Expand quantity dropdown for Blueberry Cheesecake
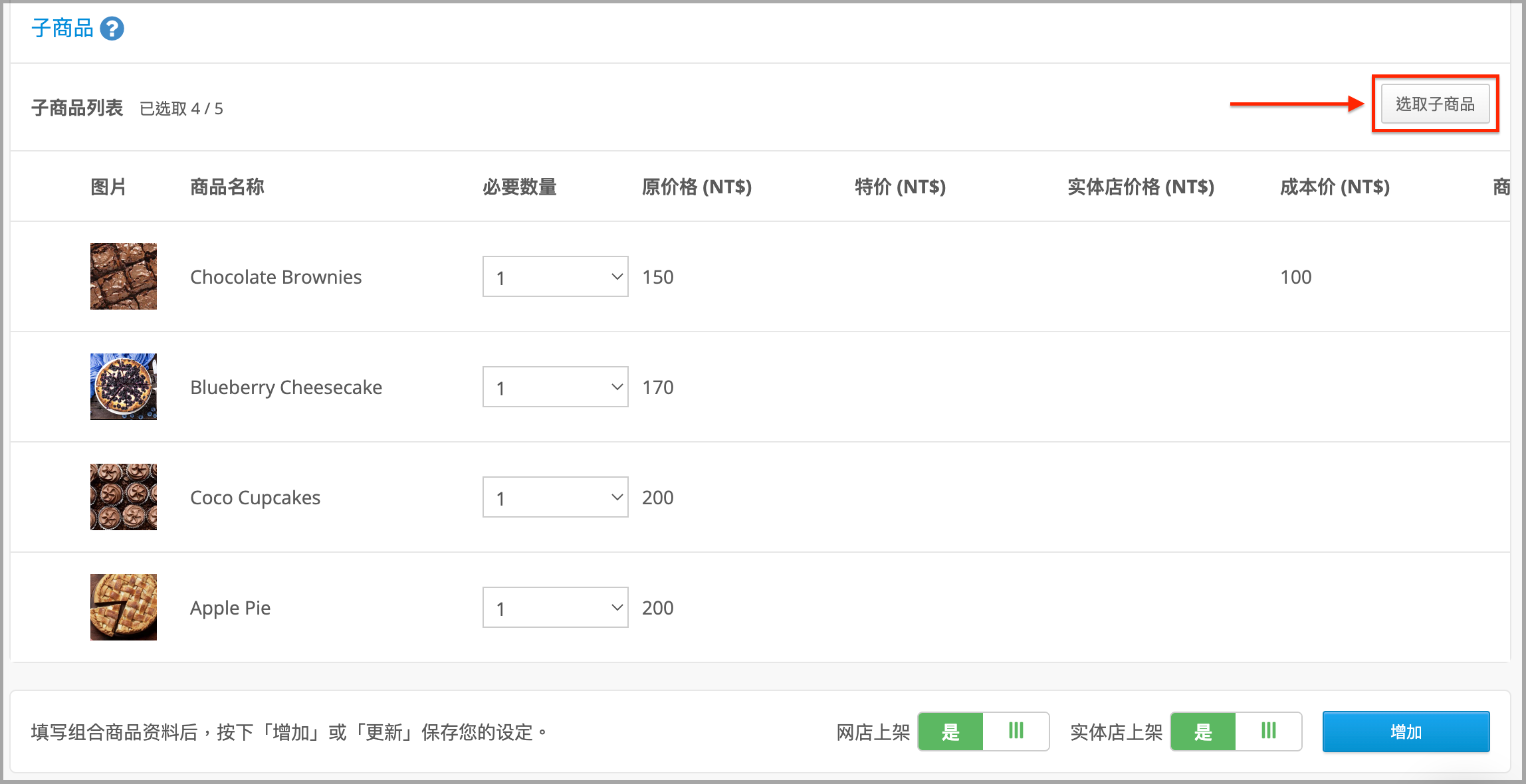 coord(556,387)
